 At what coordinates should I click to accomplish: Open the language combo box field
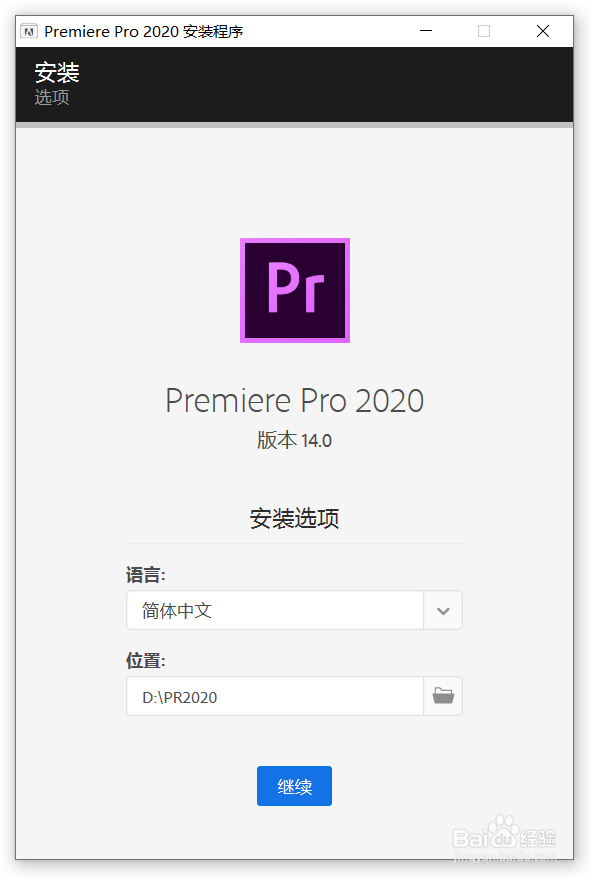tap(275, 610)
